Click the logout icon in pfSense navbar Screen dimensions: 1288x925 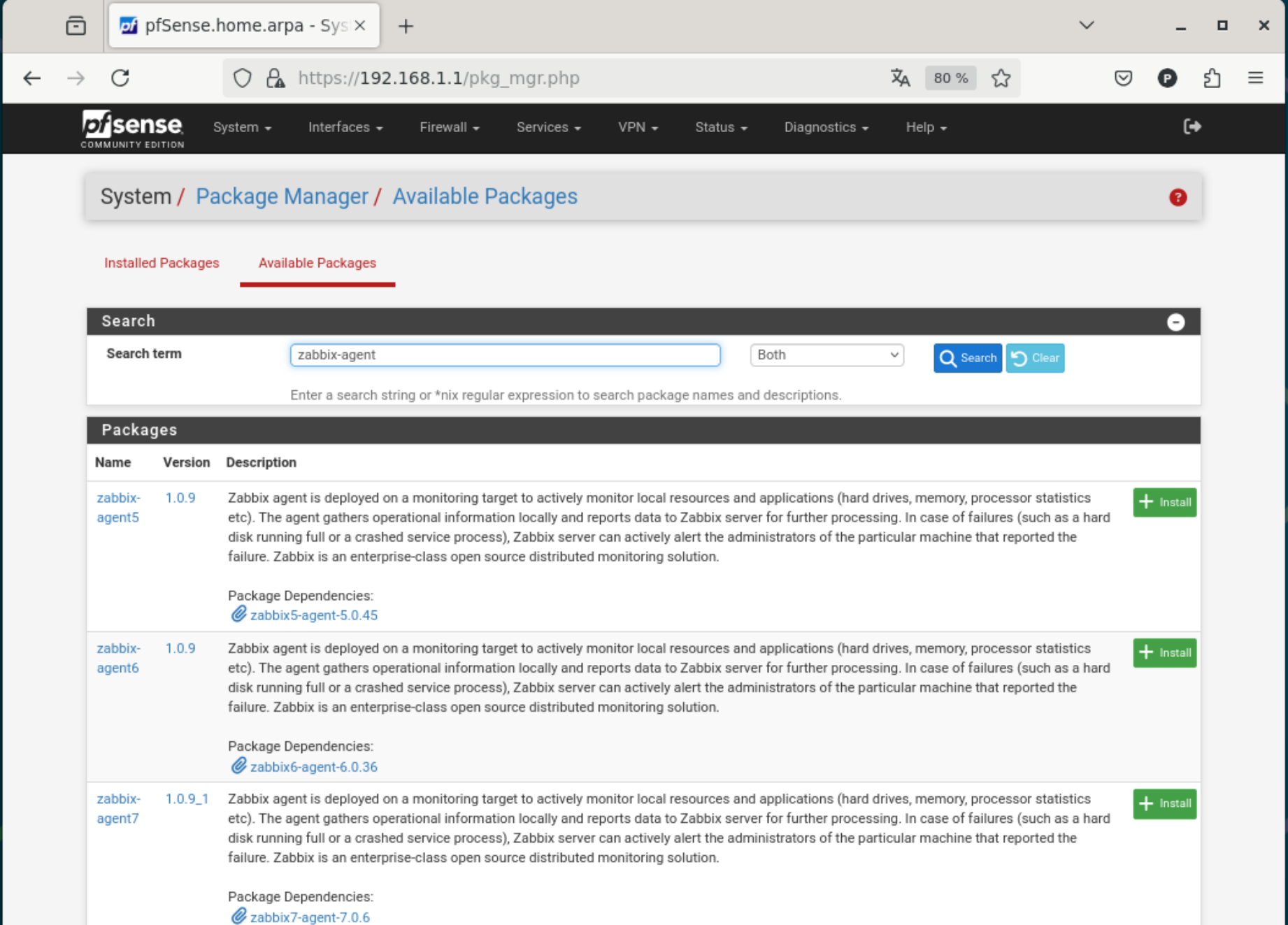click(1192, 127)
